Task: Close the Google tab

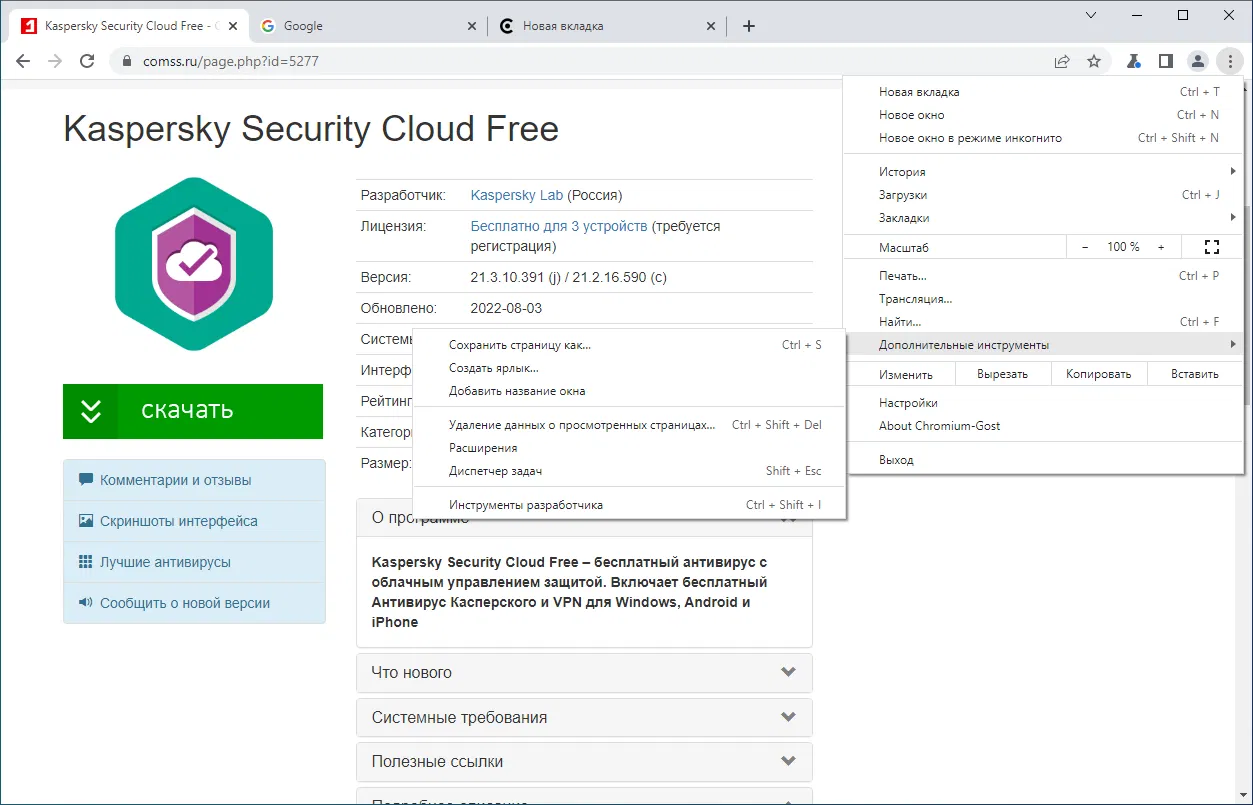Action: (473, 26)
